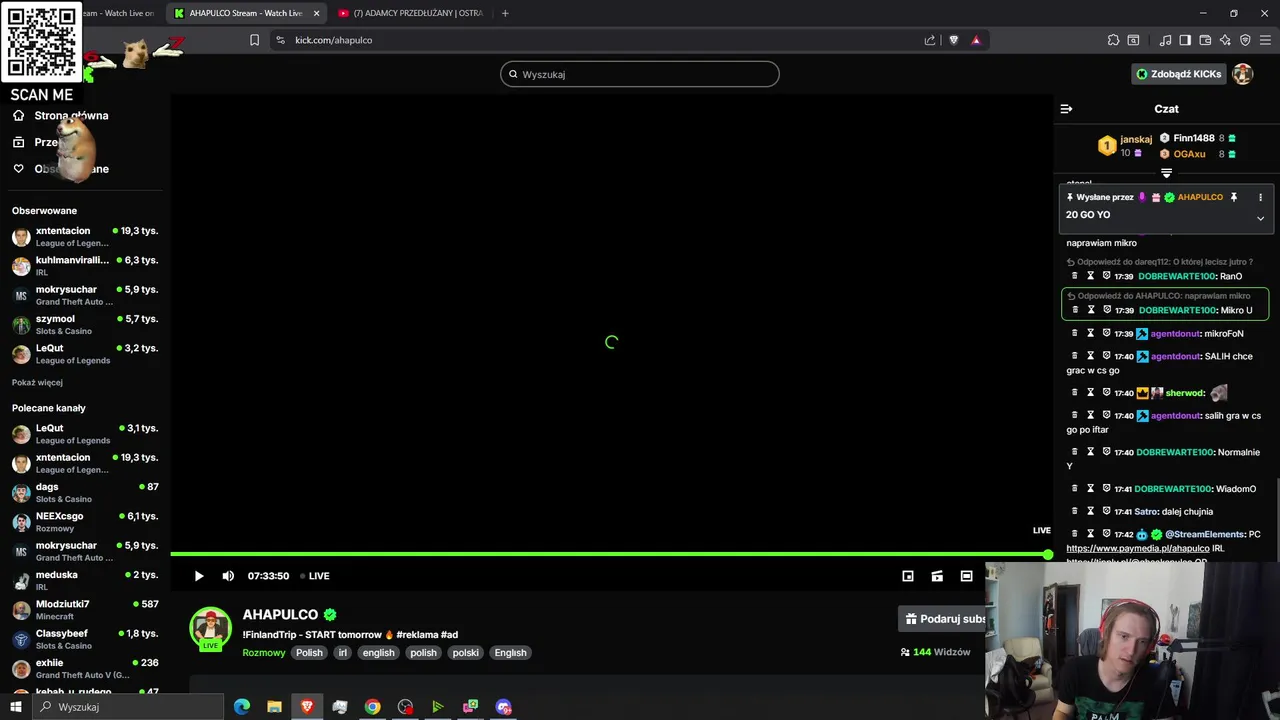Open the Windows Start menu
1280x720 pixels.
point(15,707)
